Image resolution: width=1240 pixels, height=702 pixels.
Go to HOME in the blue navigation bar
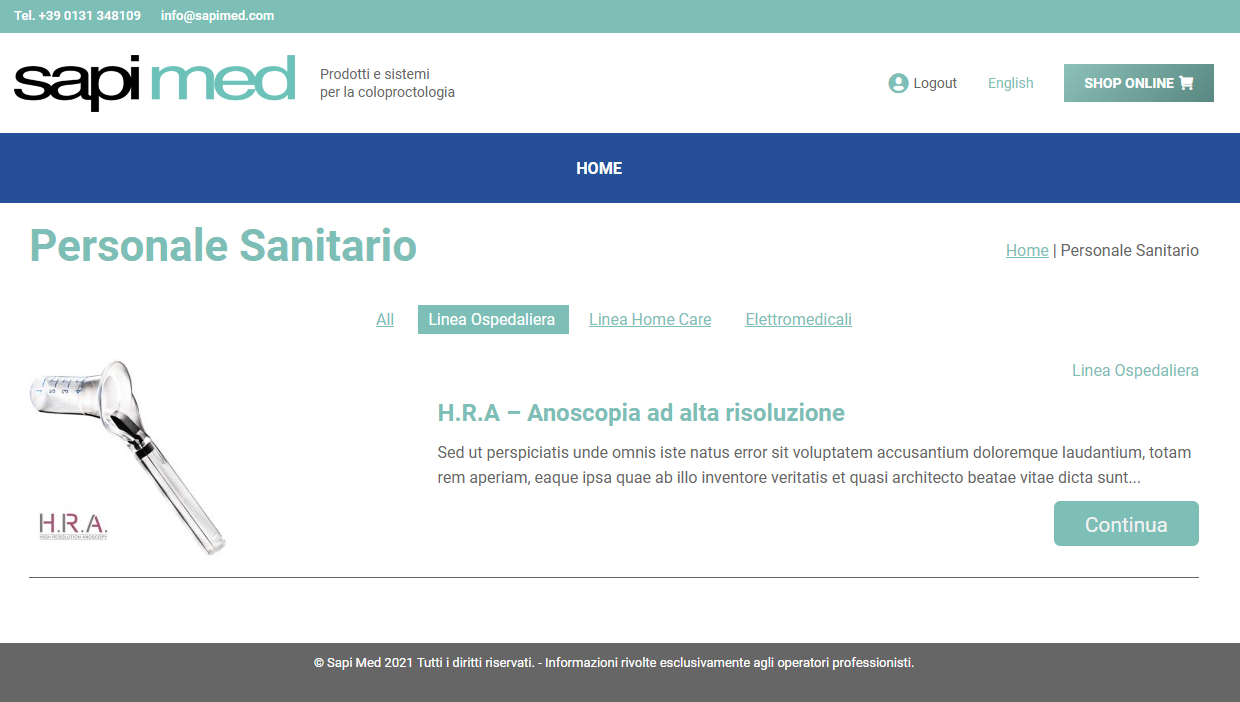(599, 168)
